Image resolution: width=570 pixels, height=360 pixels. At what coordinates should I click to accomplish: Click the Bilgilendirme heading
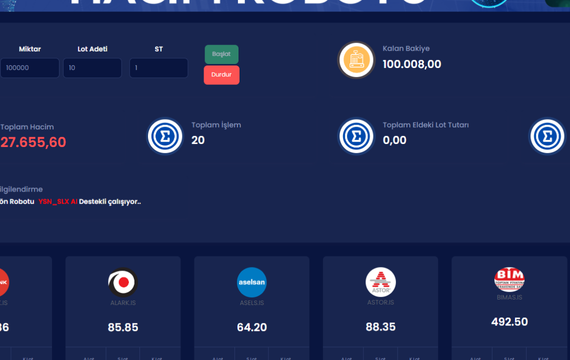21,189
